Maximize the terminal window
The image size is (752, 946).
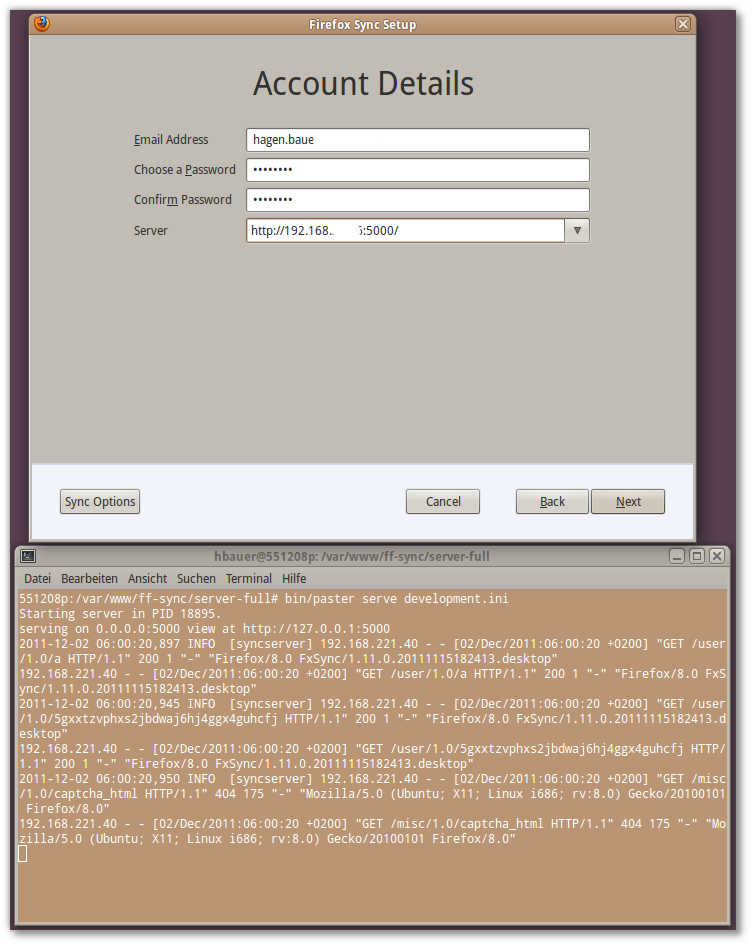pyautogui.click(x=697, y=556)
